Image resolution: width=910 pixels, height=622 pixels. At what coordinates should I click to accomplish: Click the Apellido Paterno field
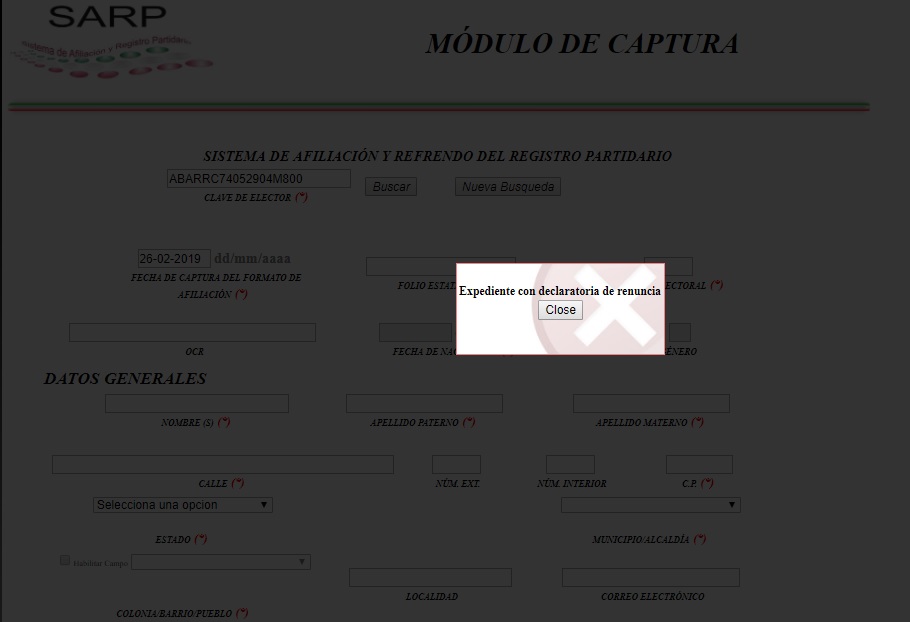coord(424,404)
